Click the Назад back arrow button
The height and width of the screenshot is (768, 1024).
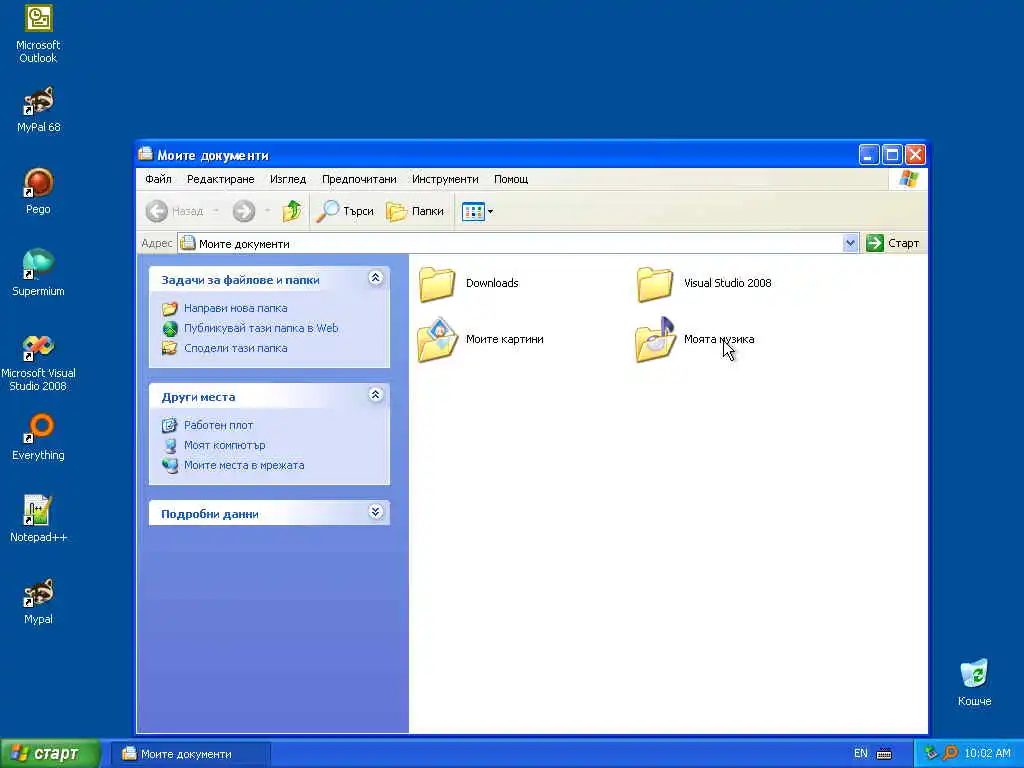pos(174,211)
